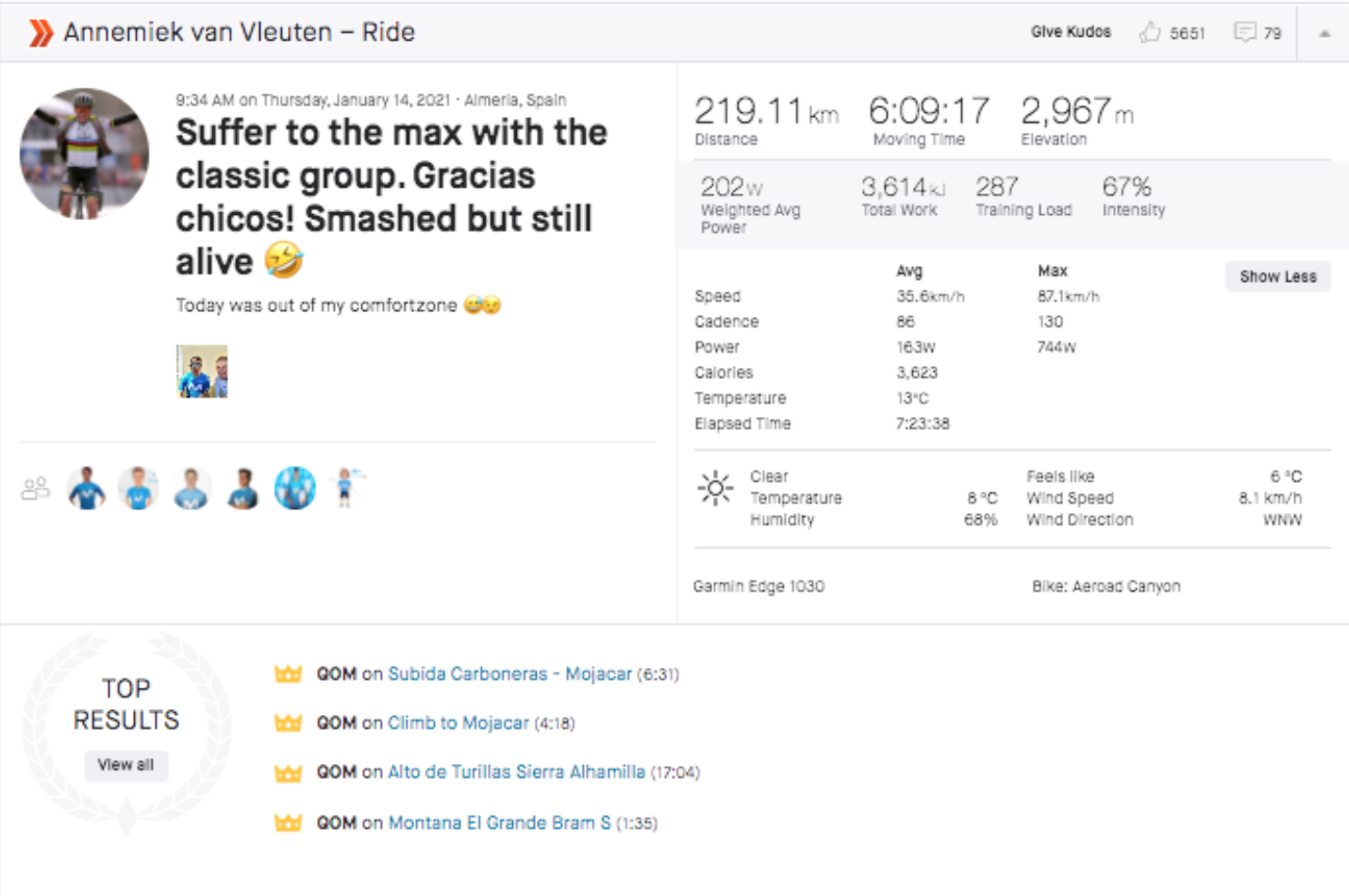The height and width of the screenshot is (896, 1349).
Task: Click the crown icon beside Subida Carboneras
Action: point(288,673)
